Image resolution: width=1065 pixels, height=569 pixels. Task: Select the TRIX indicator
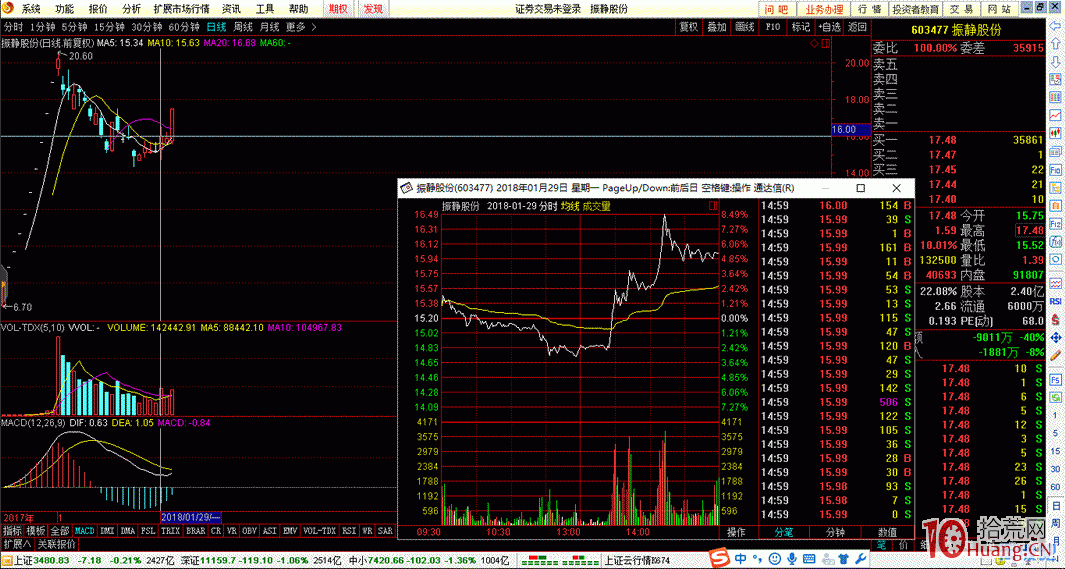pyautogui.click(x=170, y=531)
